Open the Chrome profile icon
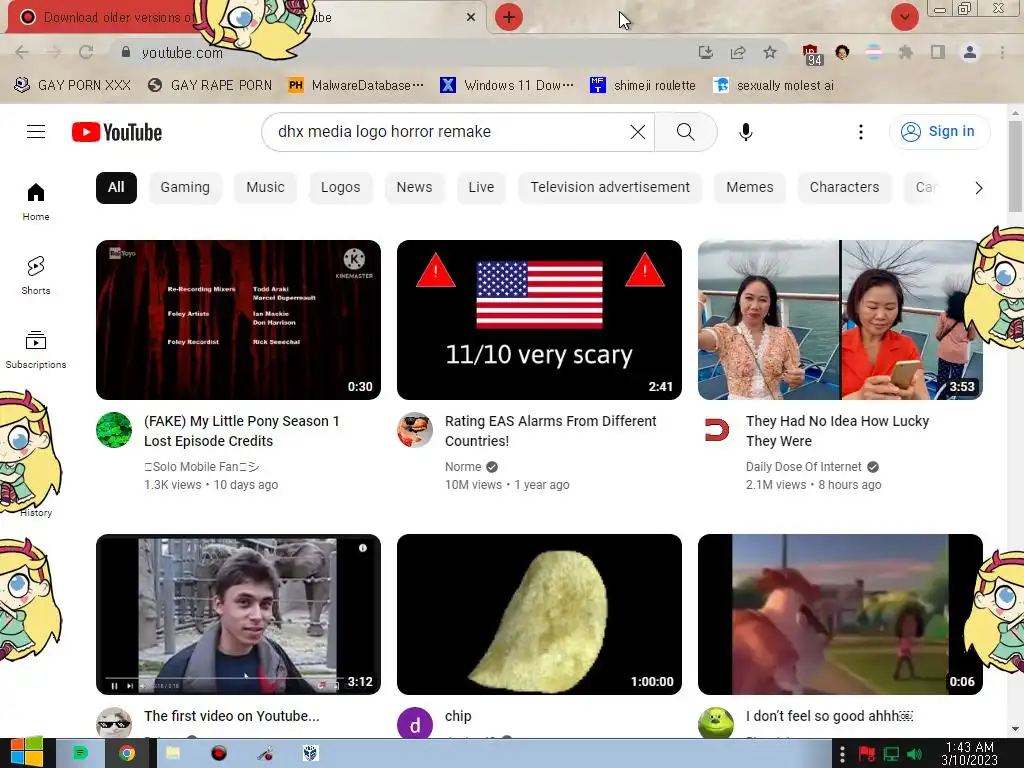Screen dimensions: 1024x768 pos(970,52)
